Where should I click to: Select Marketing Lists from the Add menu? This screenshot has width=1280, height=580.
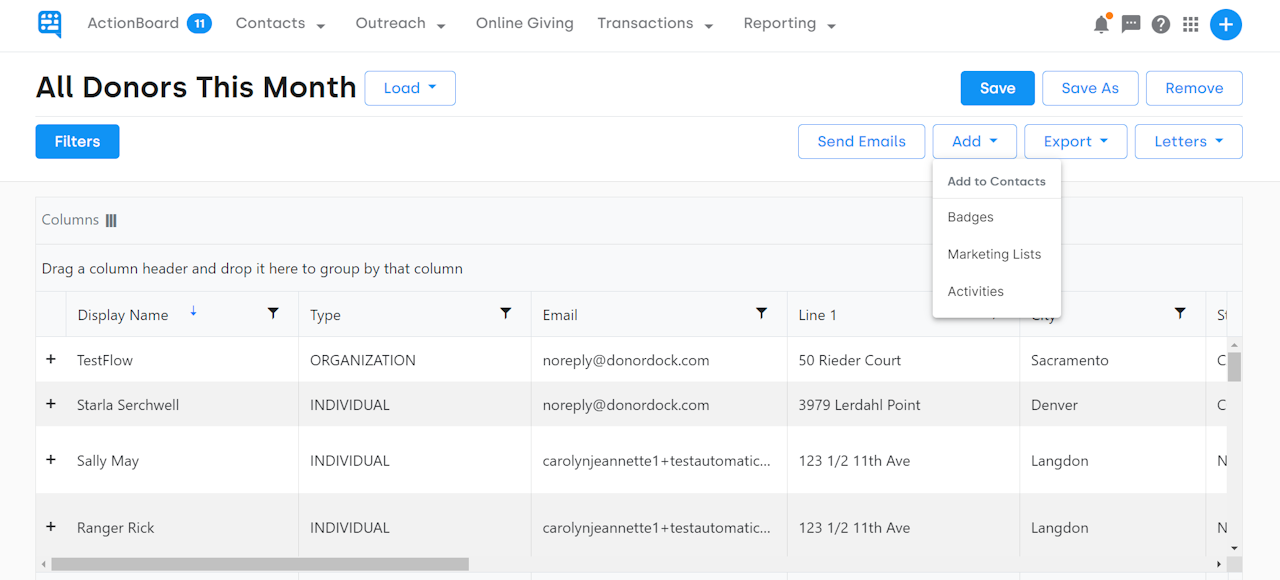[x=994, y=254]
